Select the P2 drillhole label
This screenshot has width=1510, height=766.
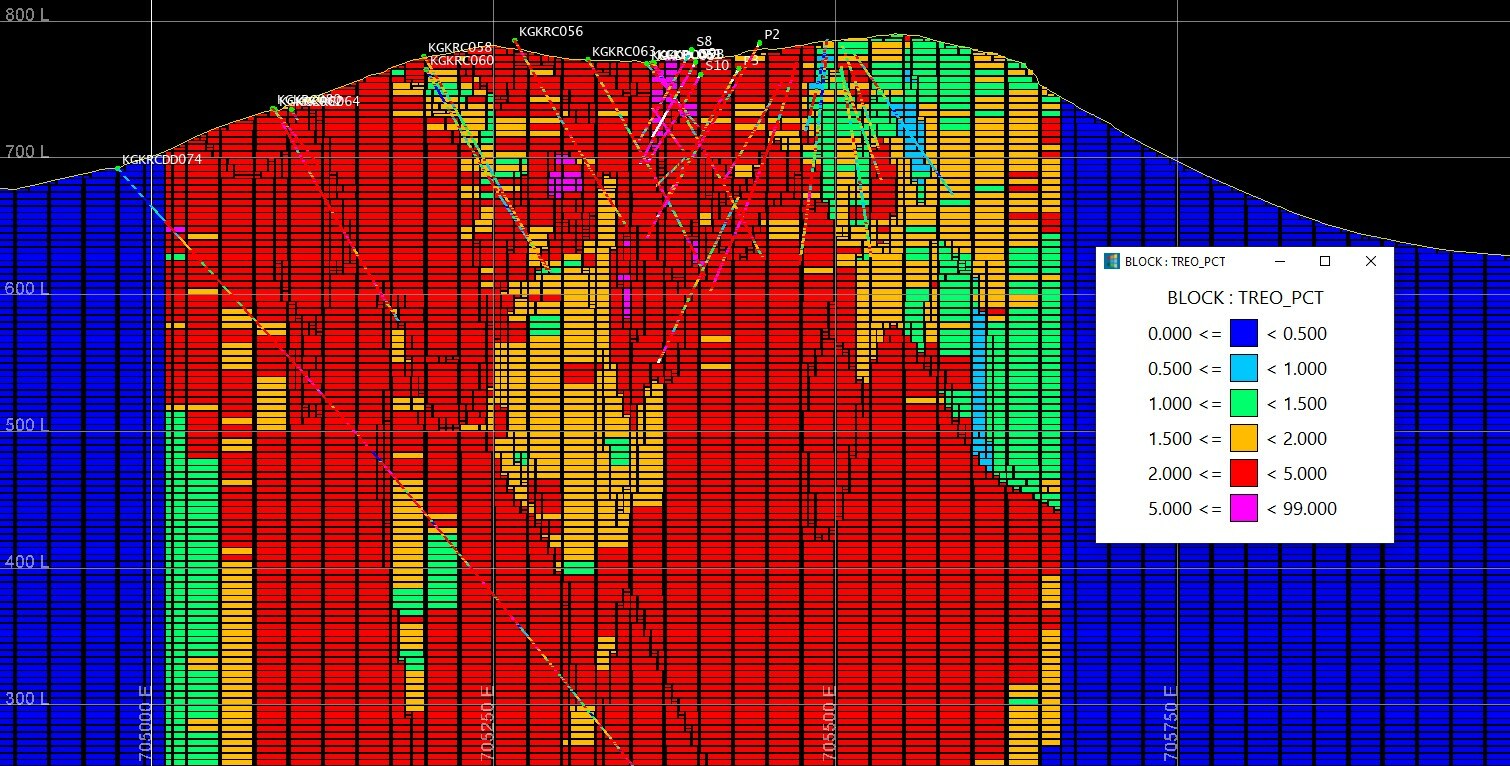coord(771,34)
